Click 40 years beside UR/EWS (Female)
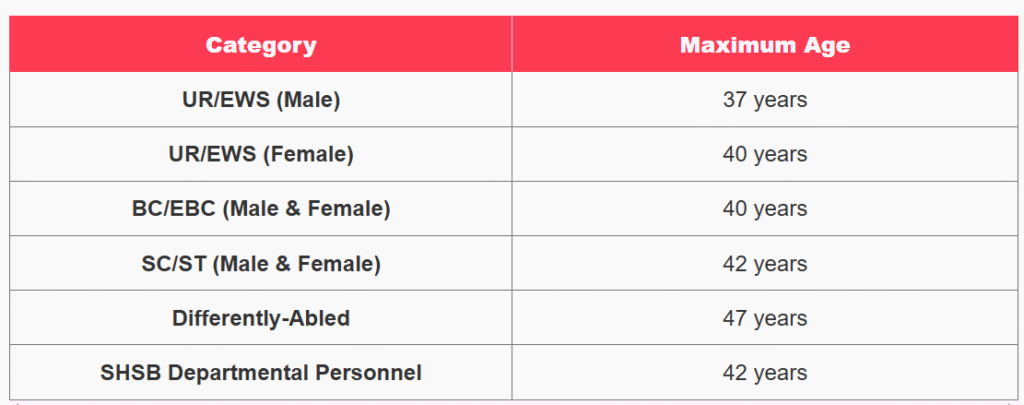The width and height of the screenshot is (1024, 405). 765,154
